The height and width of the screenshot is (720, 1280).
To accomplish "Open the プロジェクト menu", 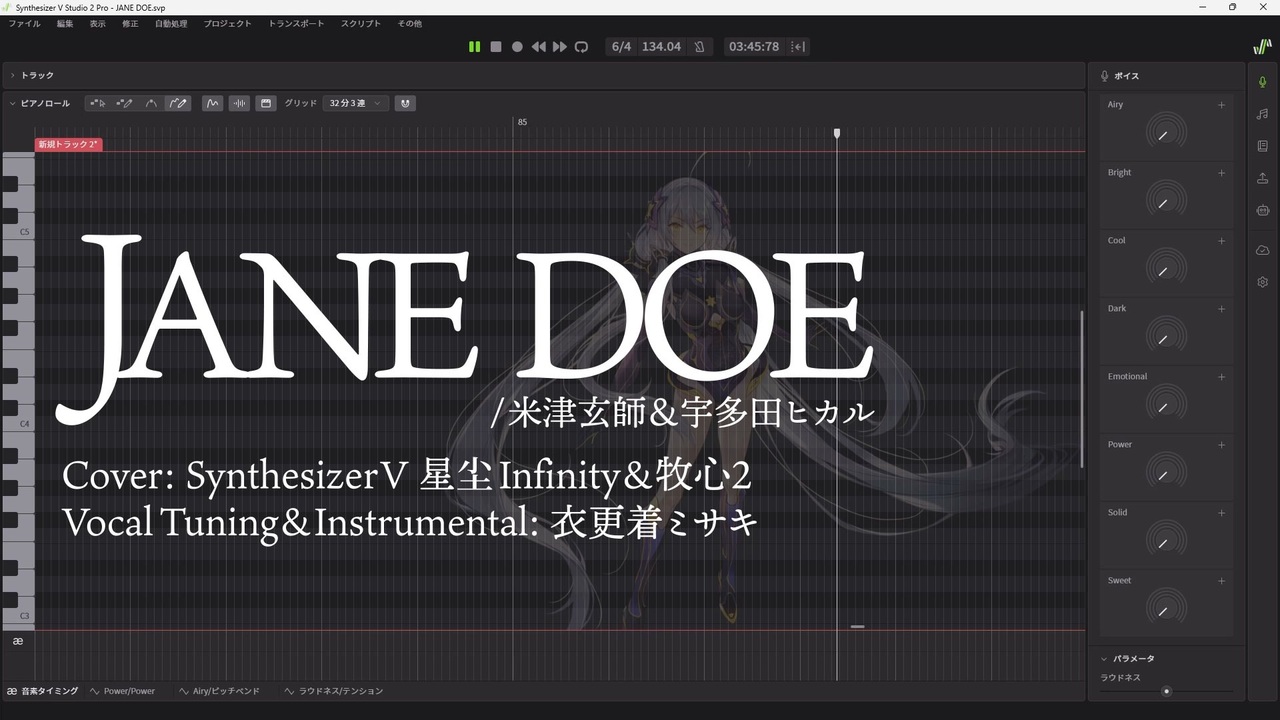I will point(228,23).
